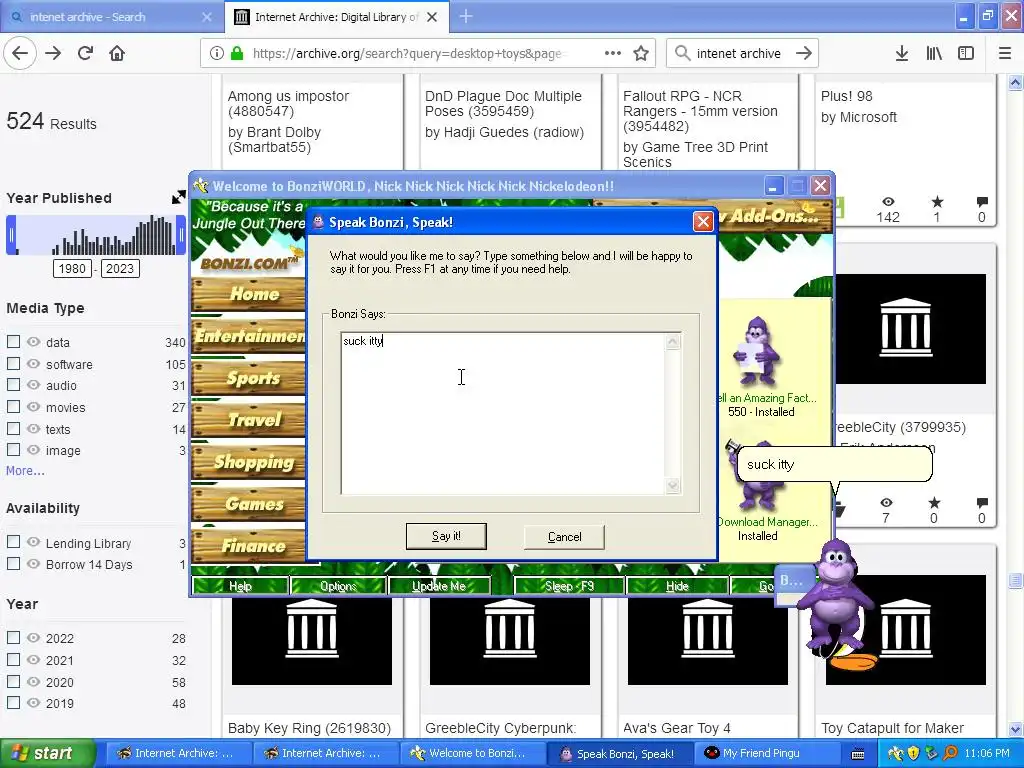Toggle the eye icon next to 2021

tap(33, 660)
